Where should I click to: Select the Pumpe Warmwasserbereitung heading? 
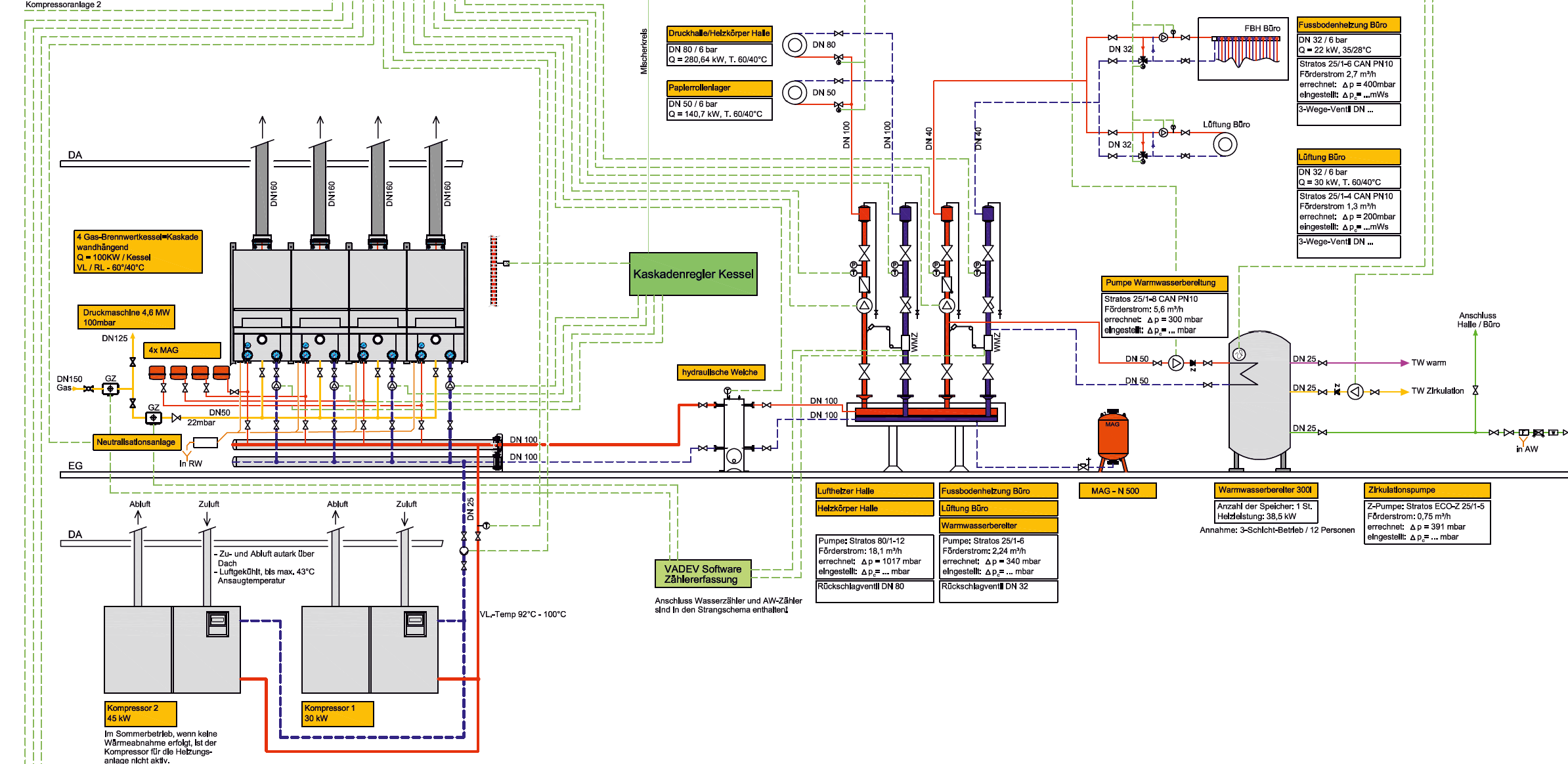pyautogui.click(x=1164, y=283)
